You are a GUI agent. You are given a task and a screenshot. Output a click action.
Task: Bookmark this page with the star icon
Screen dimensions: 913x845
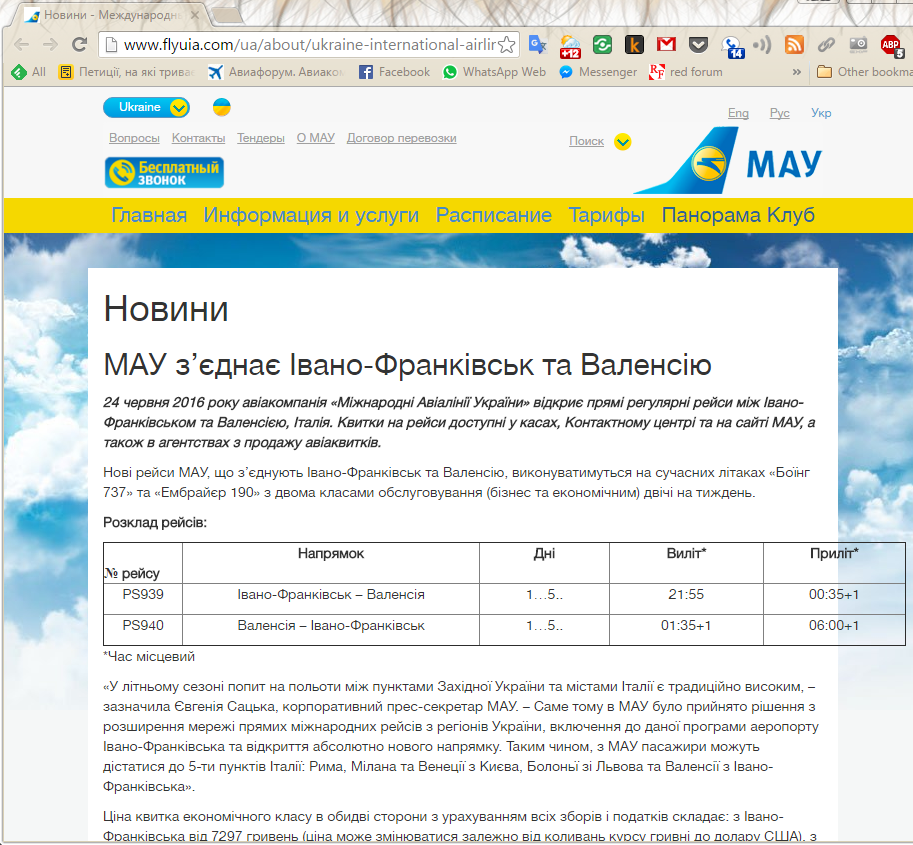[x=507, y=45]
